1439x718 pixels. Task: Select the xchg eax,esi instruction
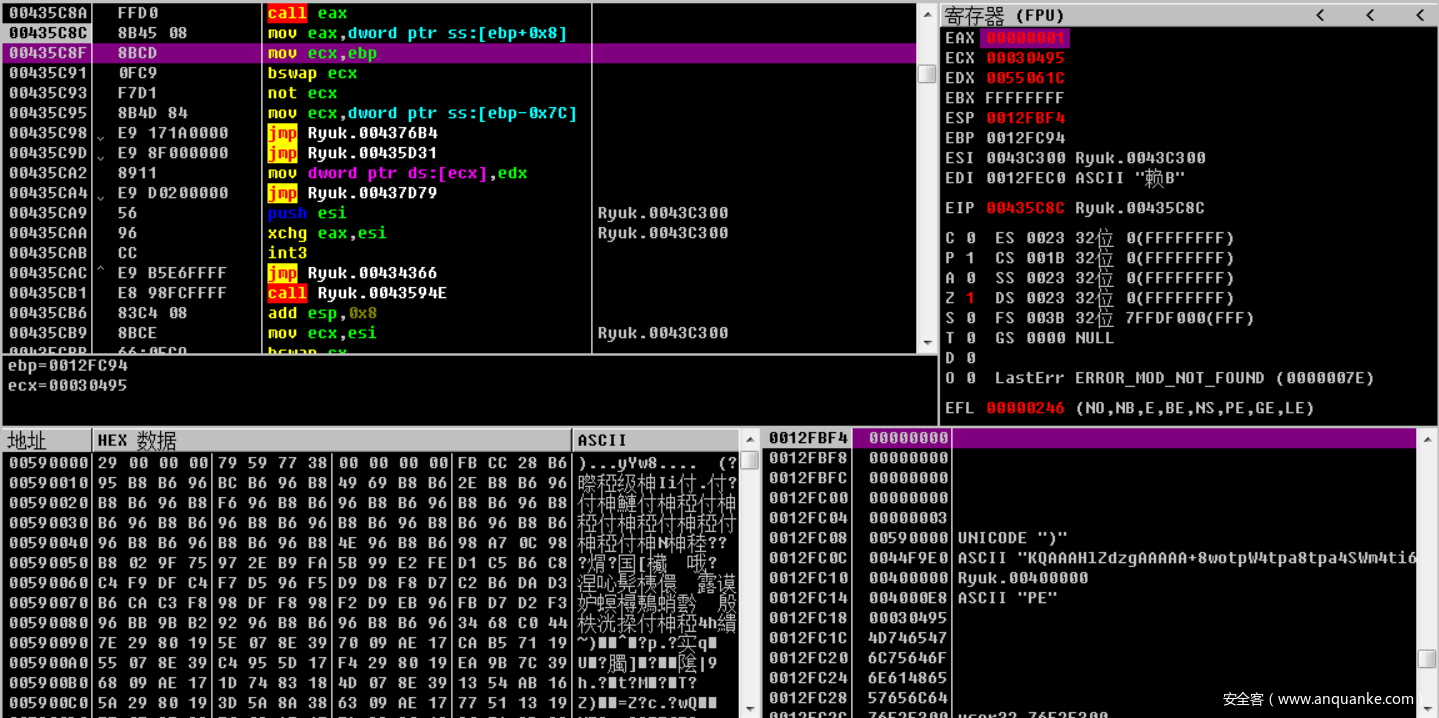[327, 233]
